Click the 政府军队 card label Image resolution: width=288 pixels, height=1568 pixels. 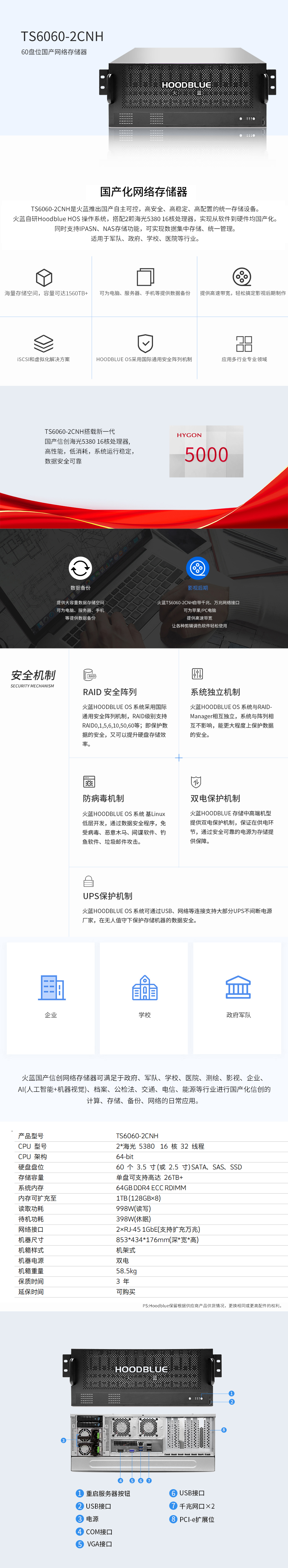pos(238,1015)
